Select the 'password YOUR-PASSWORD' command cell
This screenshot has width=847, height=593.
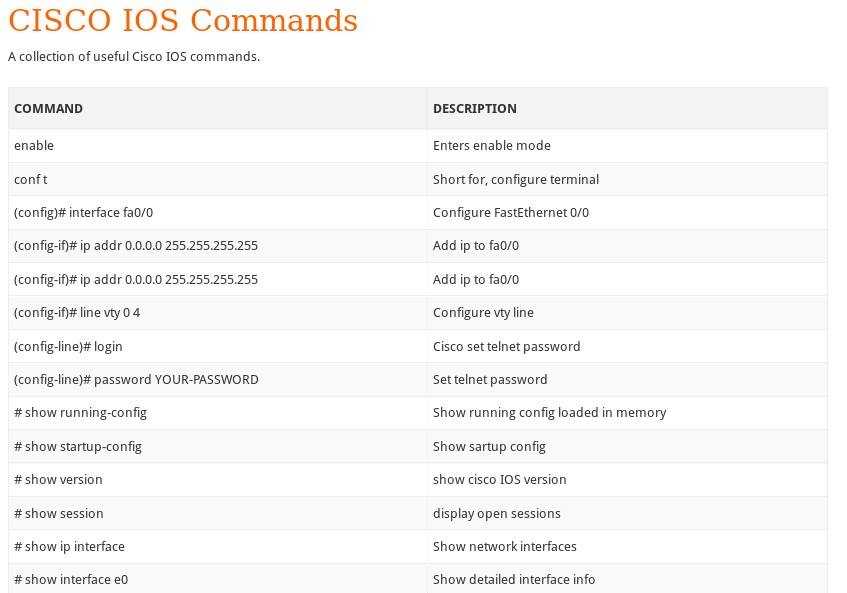point(136,380)
